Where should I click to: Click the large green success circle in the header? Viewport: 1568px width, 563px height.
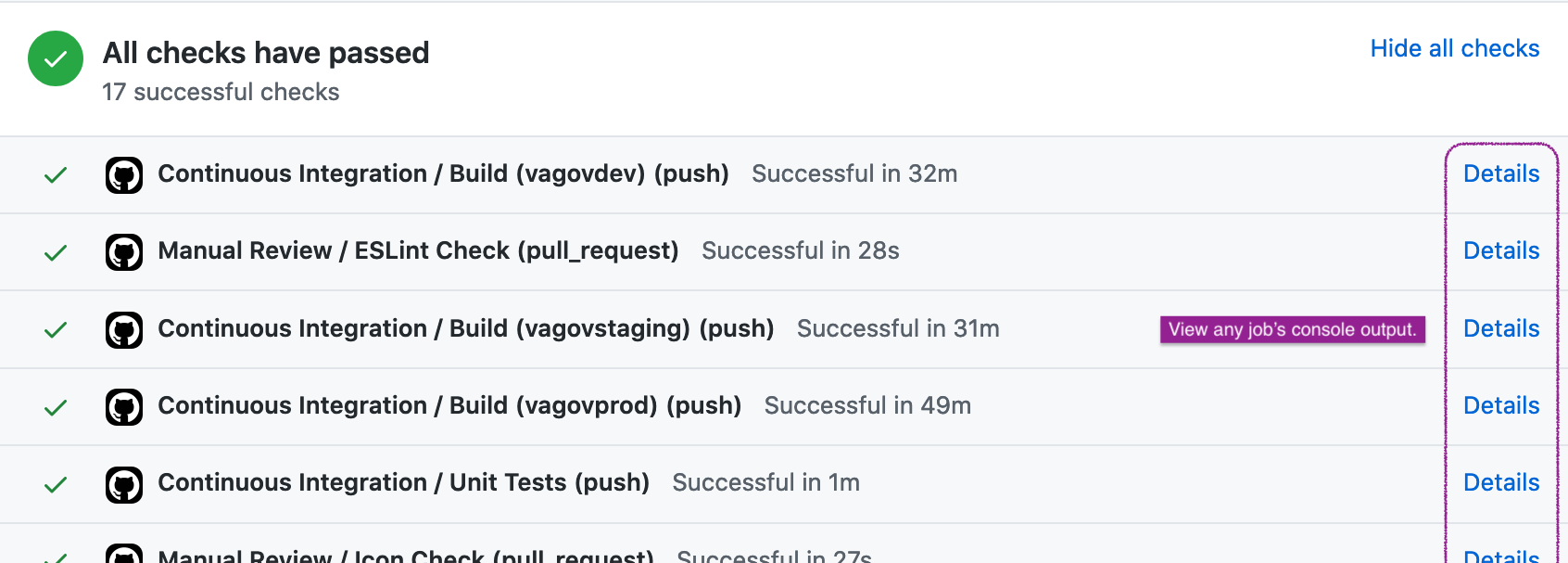(x=56, y=59)
